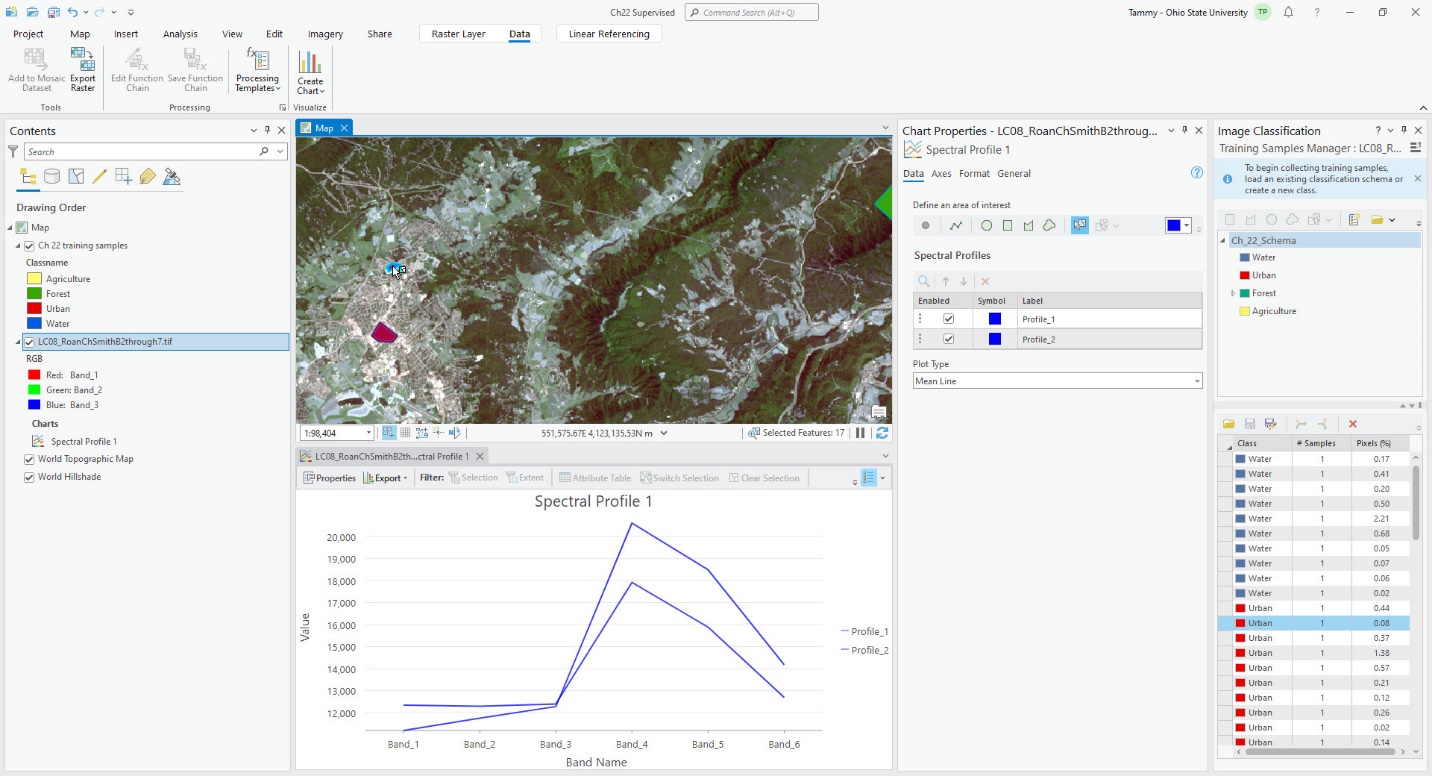Click the Processing Templates button

click(257, 70)
